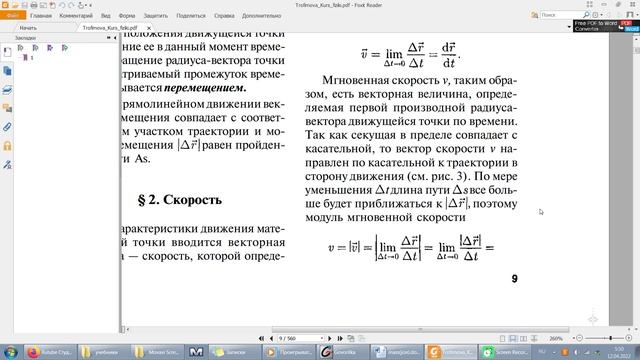
Task: Select the hand tool icon in quick access toolbar
Action: (x=81, y=5)
